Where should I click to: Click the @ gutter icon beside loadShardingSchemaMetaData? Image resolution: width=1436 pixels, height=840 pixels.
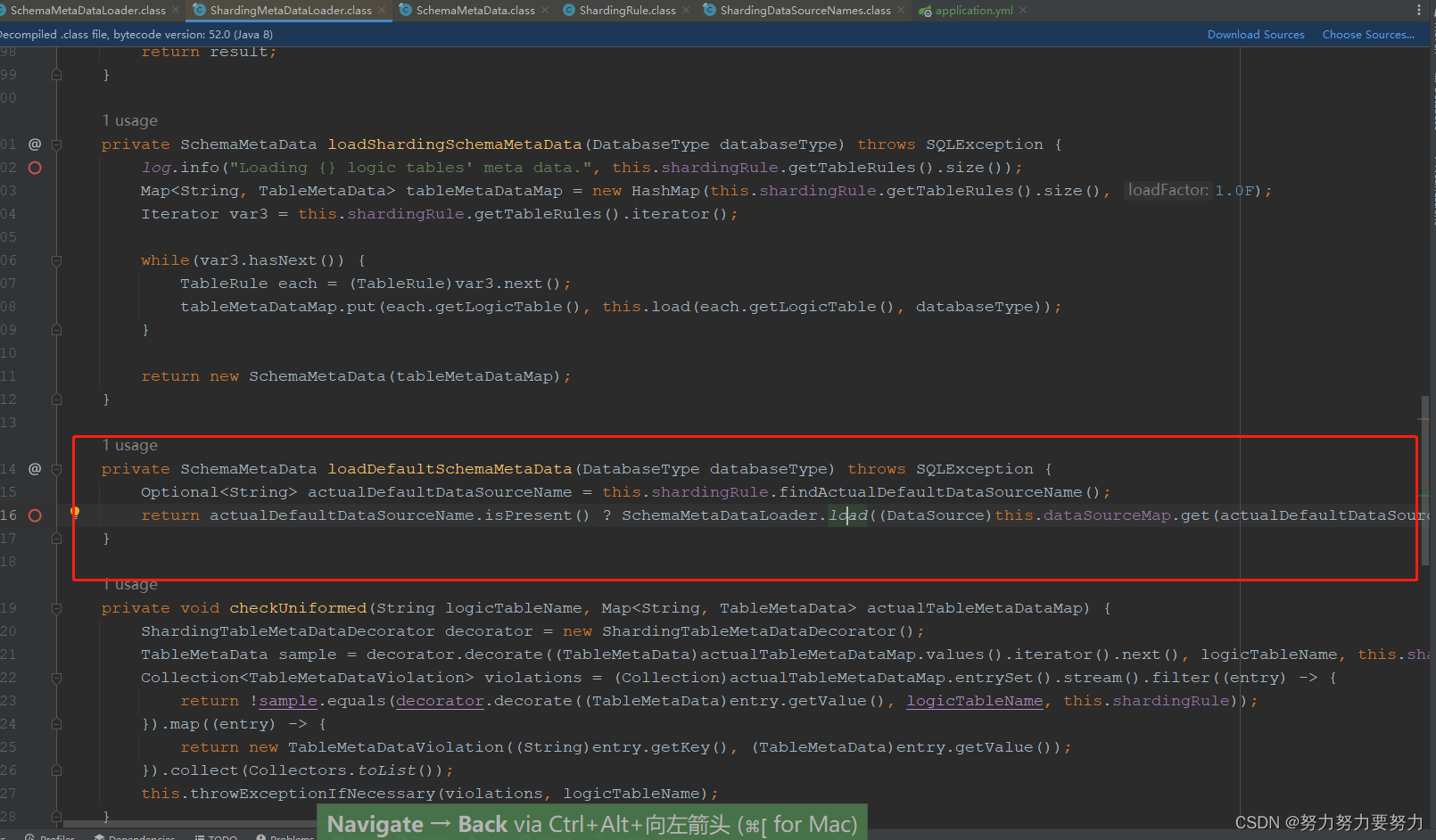click(35, 144)
